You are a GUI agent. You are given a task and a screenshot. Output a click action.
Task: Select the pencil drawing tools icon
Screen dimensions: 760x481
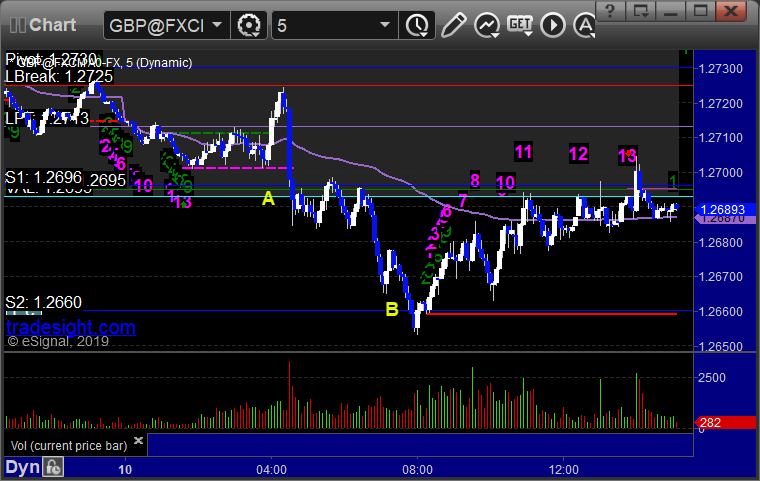click(454, 25)
